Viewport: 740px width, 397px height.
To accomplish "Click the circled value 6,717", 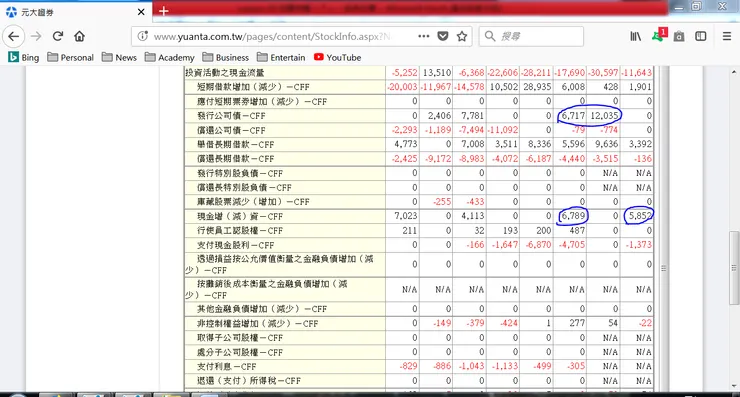I will click(572, 116).
